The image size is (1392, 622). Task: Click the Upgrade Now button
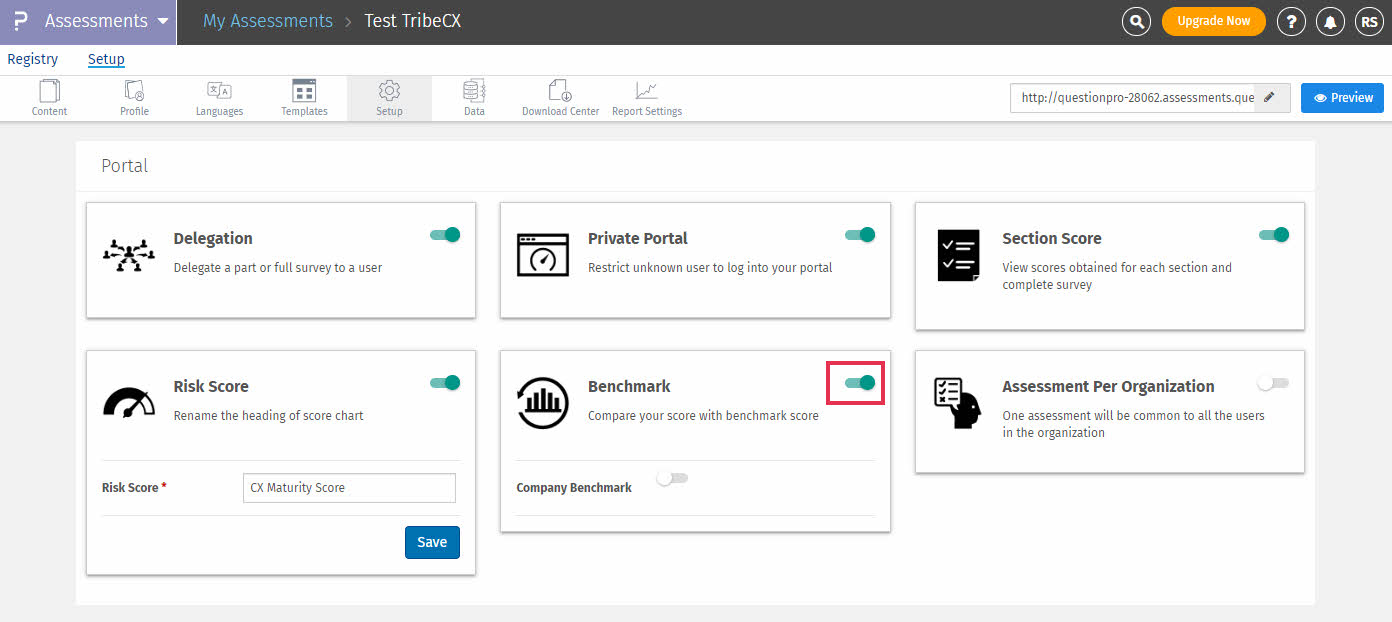(x=1213, y=20)
